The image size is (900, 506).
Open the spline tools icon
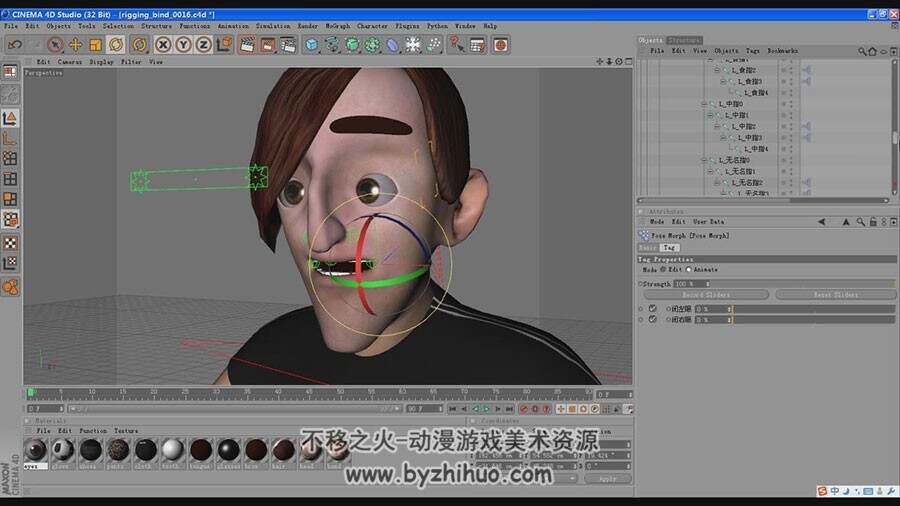332,44
